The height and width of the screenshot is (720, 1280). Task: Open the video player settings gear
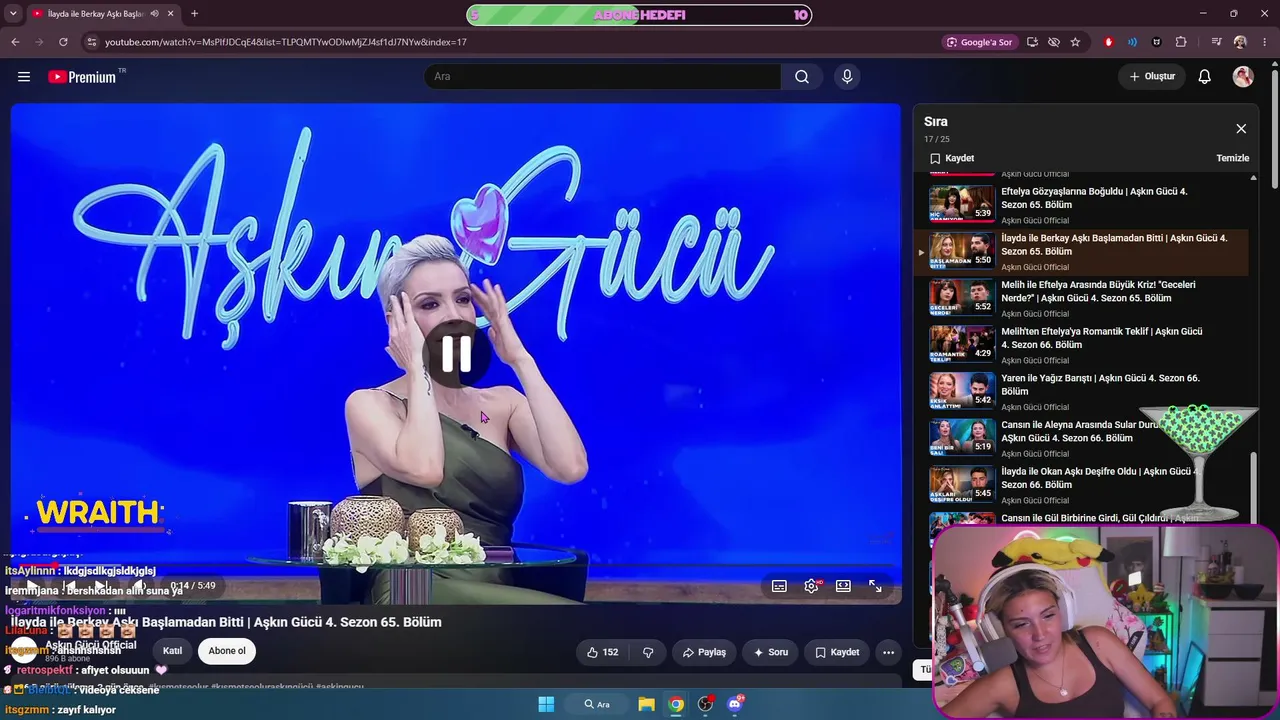[811, 586]
